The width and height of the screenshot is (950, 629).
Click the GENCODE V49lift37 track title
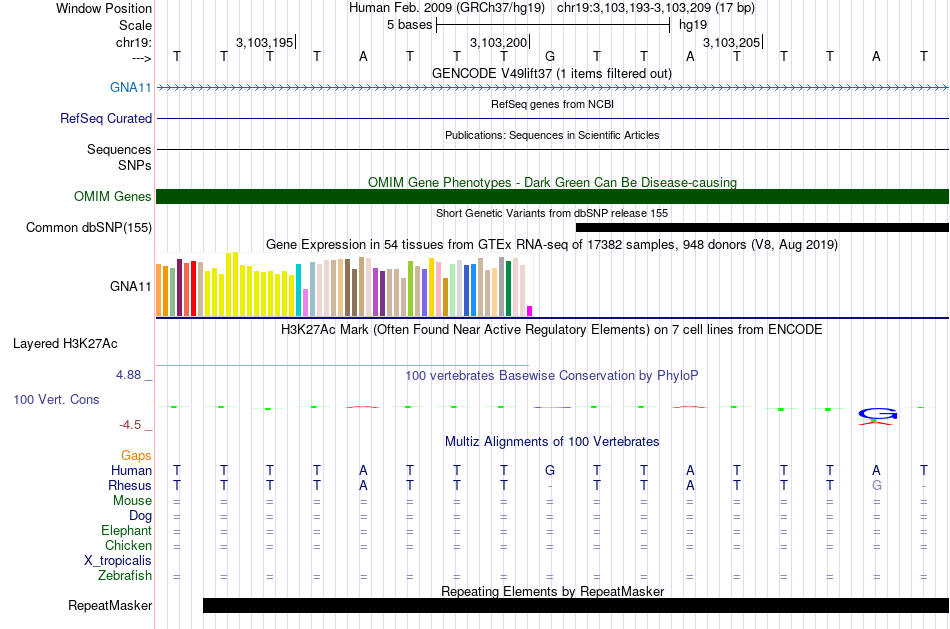click(x=551, y=74)
